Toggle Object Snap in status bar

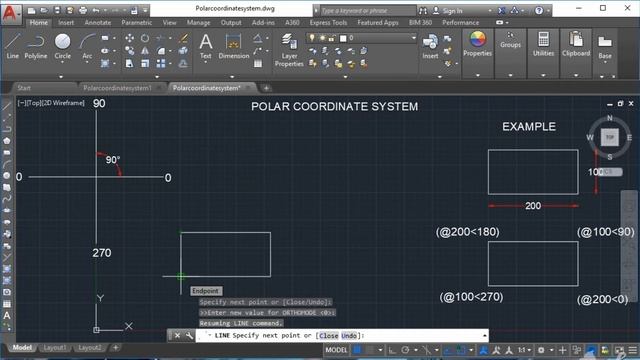click(461, 350)
